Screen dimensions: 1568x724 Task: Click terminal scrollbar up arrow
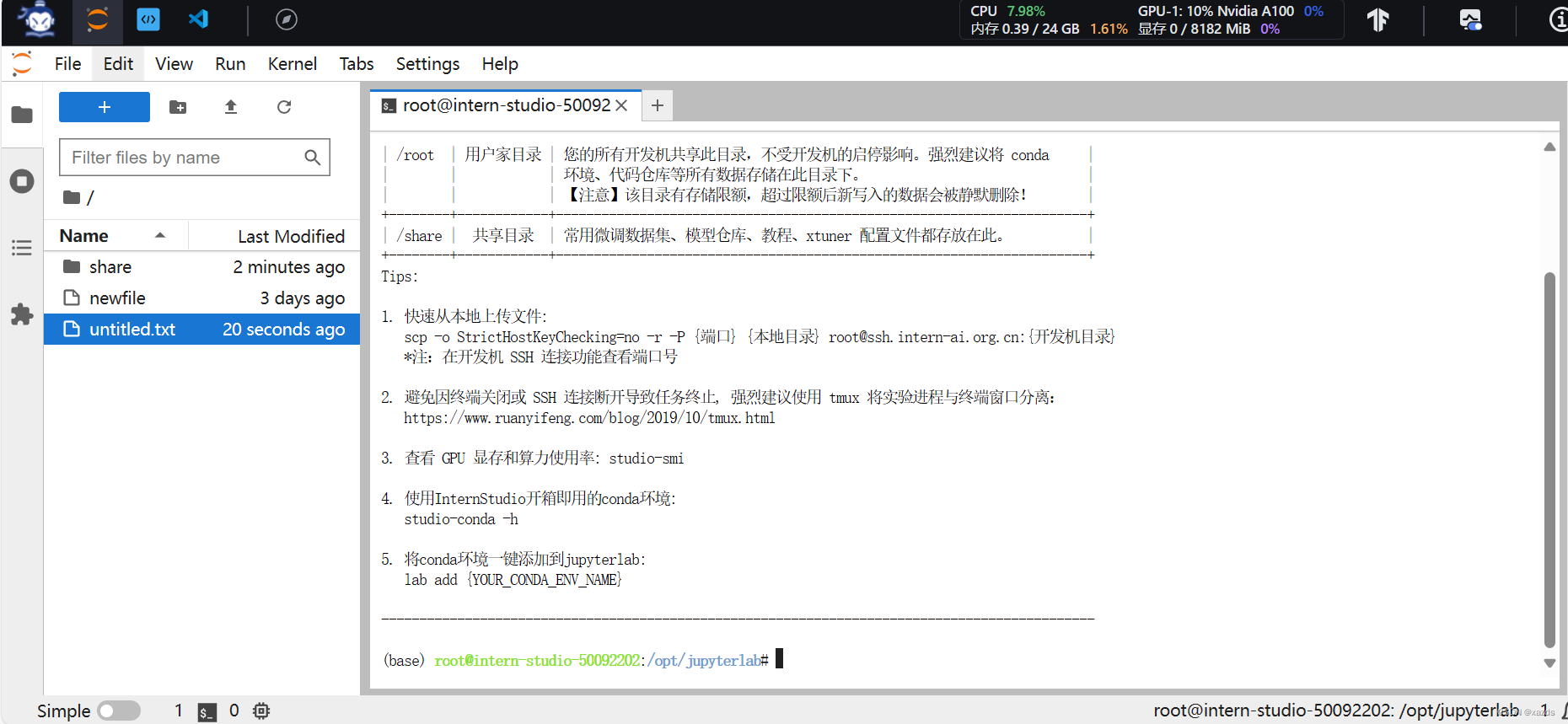(x=1549, y=147)
